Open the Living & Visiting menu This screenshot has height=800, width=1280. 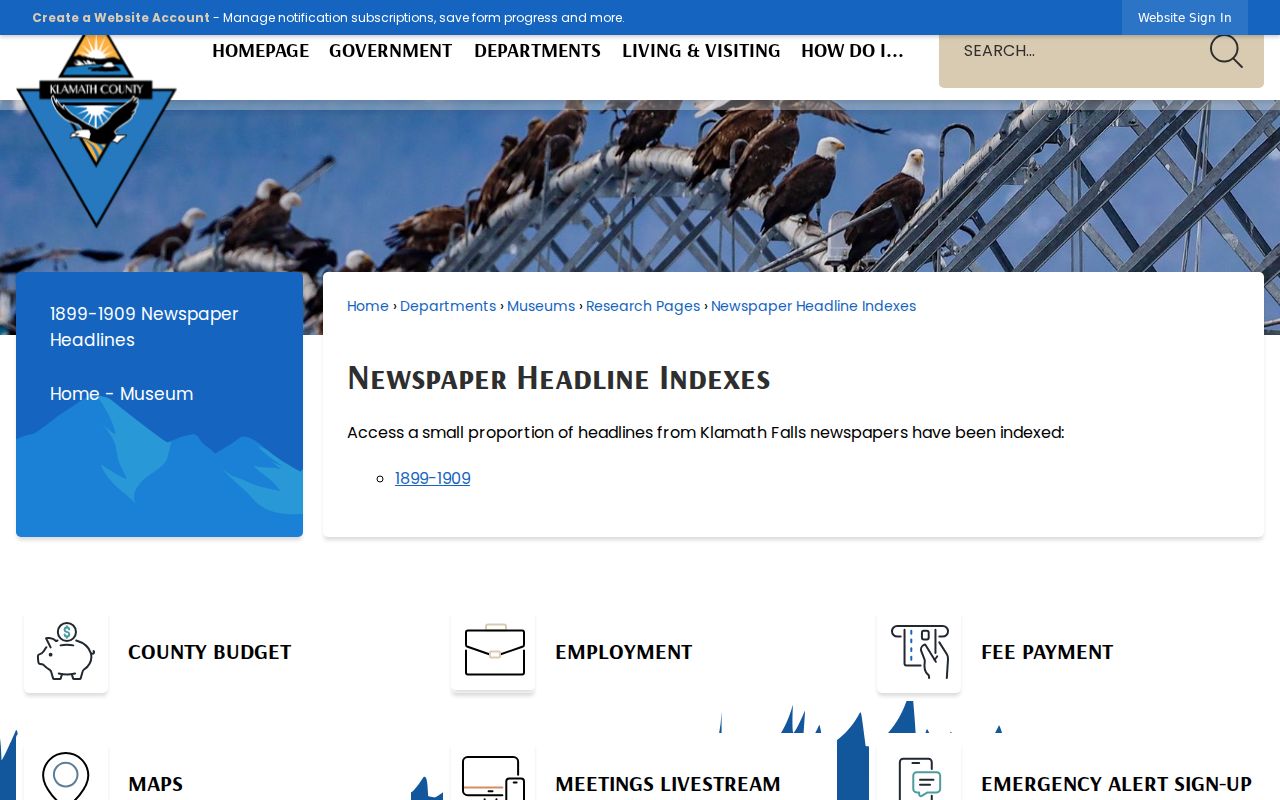pyautogui.click(x=701, y=51)
